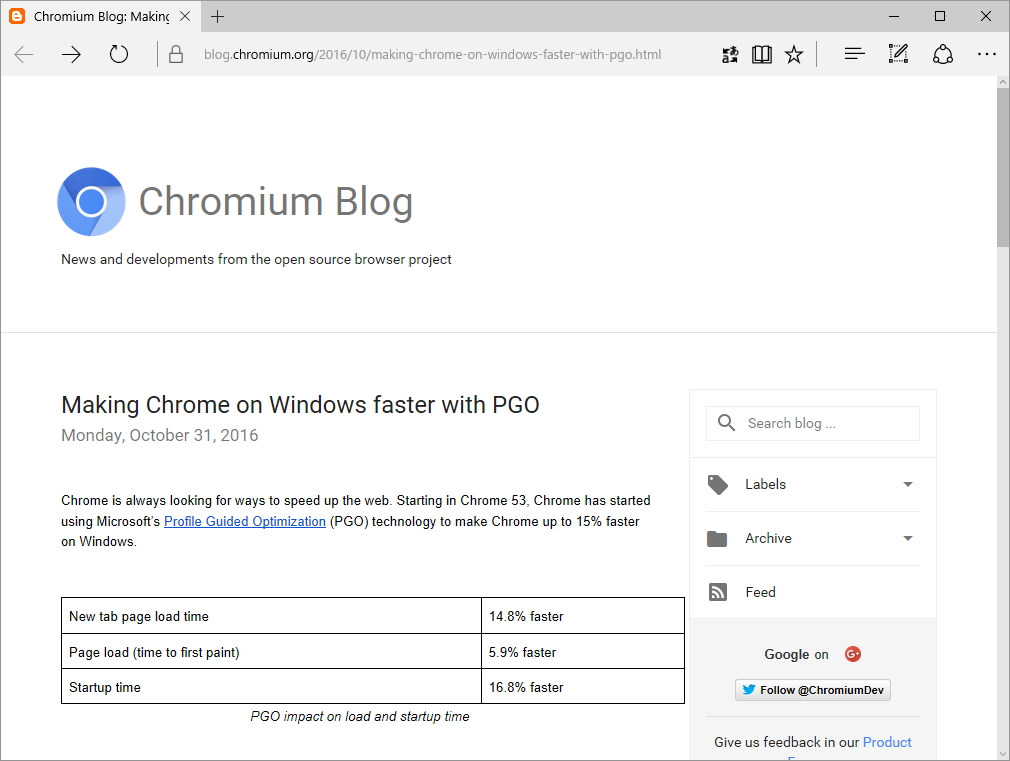Open the Hub panel icon
Image resolution: width=1010 pixels, height=761 pixels.
[x=854, y=54]
